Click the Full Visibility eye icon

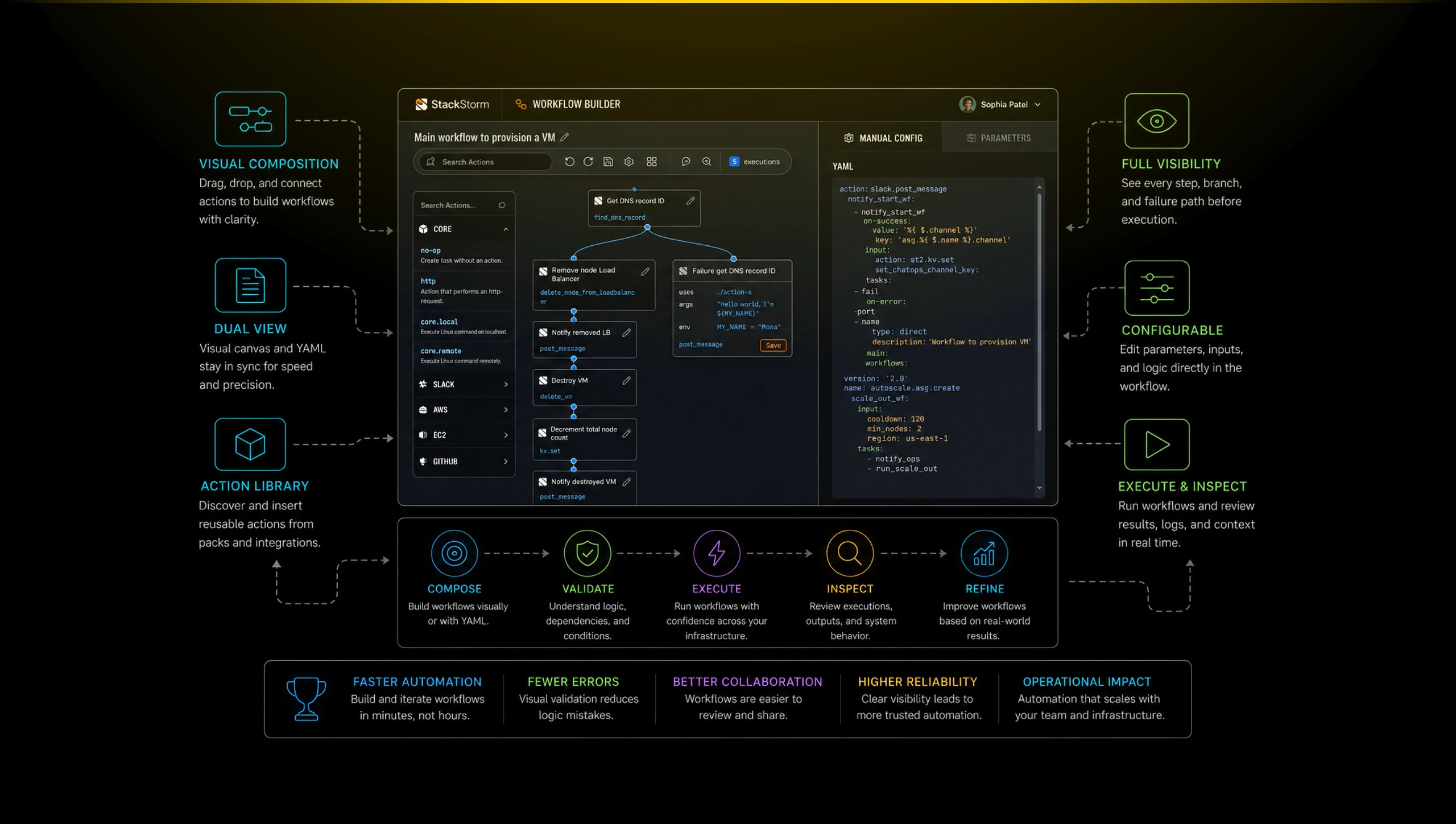click(1156, 121)
